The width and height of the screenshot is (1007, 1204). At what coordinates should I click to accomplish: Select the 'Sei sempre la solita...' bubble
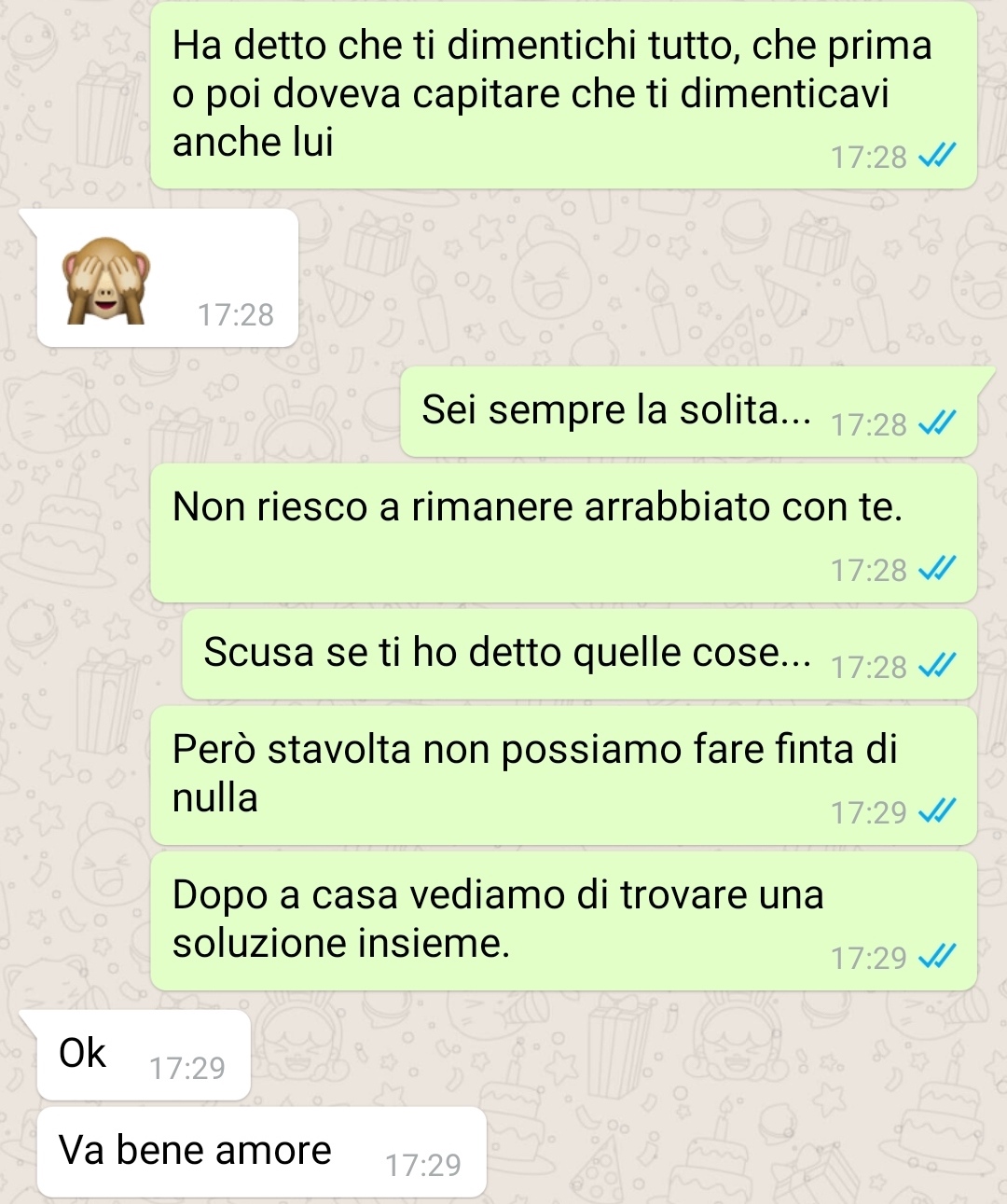pyautogui.click(x=689, y=411)
